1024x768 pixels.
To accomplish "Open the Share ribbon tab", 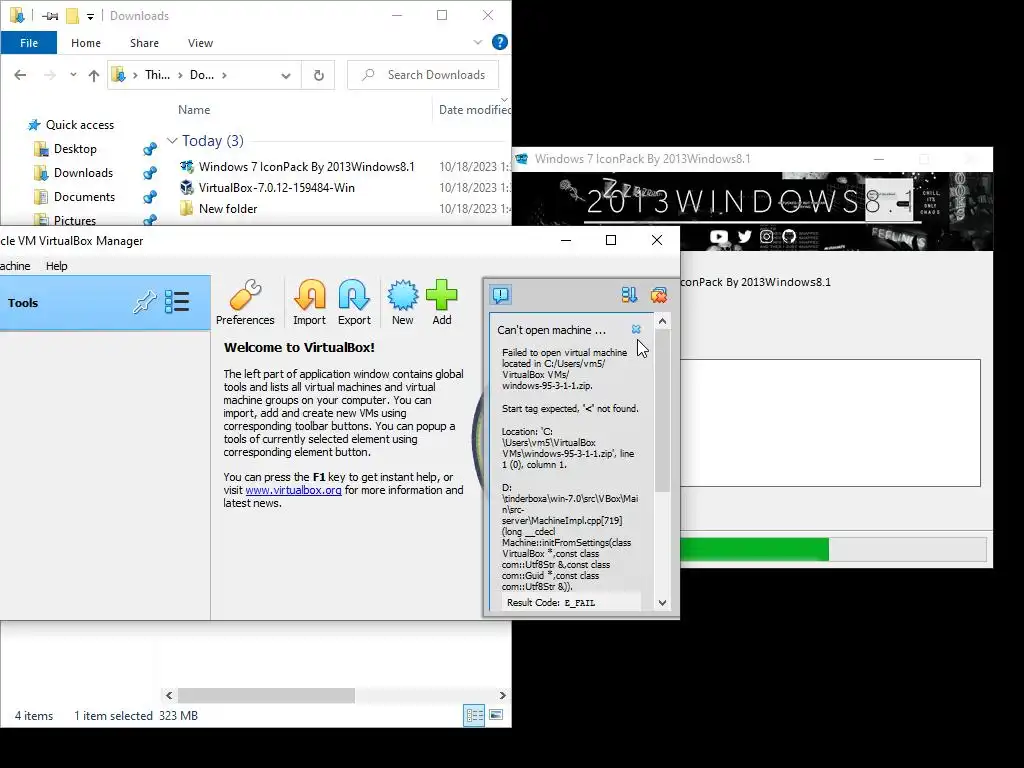I will point(144,42).
